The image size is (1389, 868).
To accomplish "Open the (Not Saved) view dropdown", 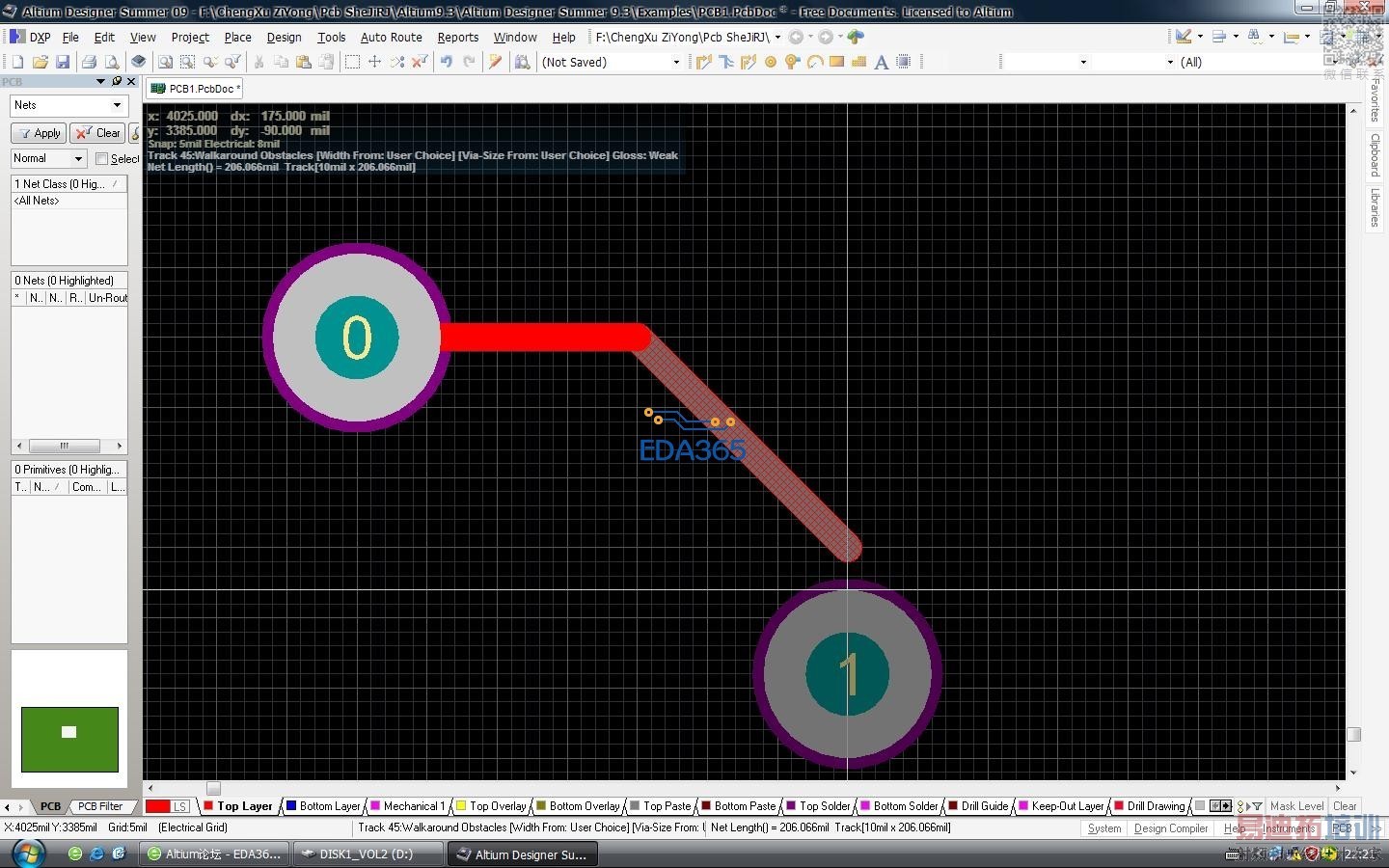I will click(x=675, y=62).
